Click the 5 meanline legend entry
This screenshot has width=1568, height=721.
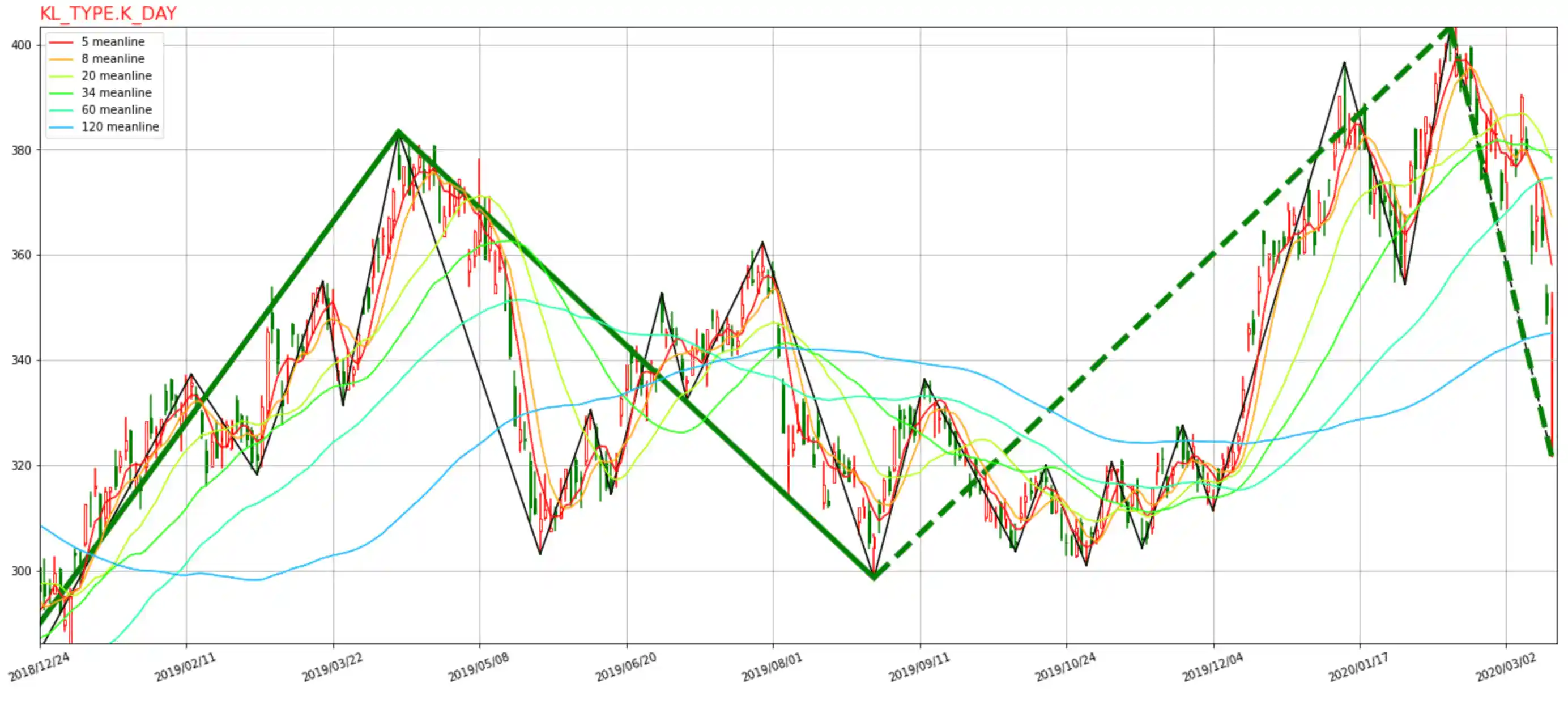tap(113, 41)
